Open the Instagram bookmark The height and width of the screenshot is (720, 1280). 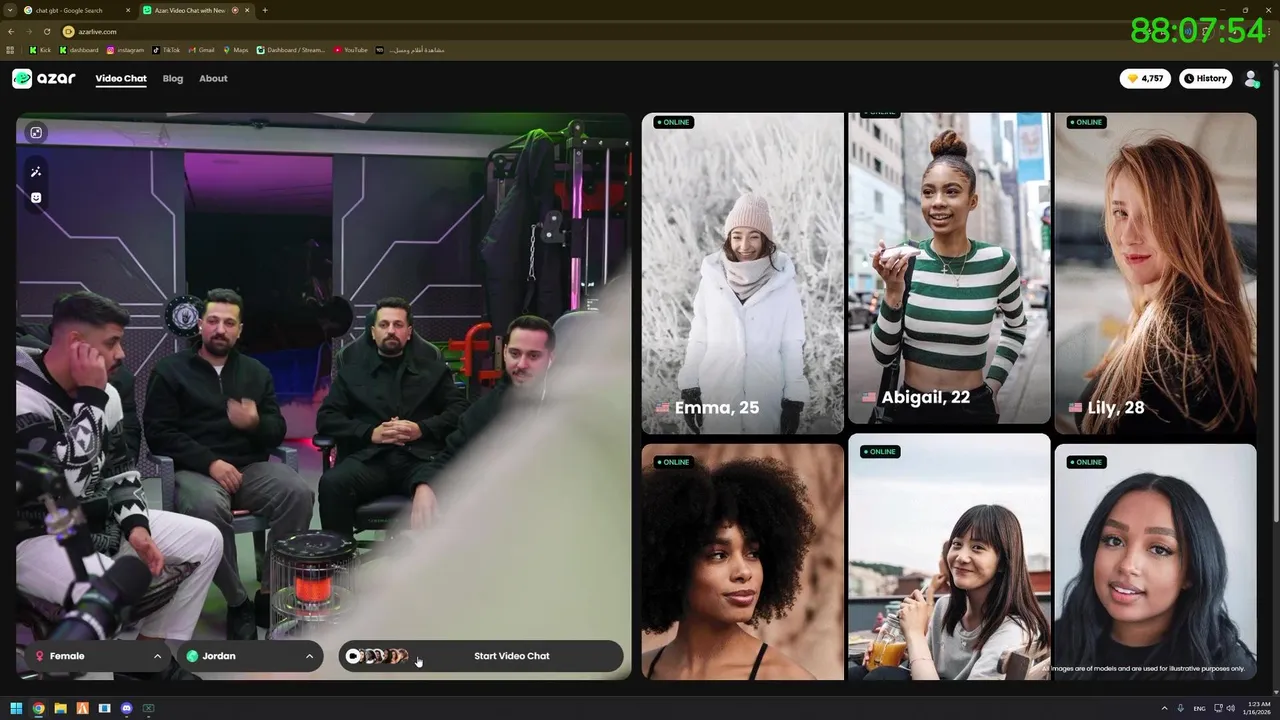pos(125,50)
